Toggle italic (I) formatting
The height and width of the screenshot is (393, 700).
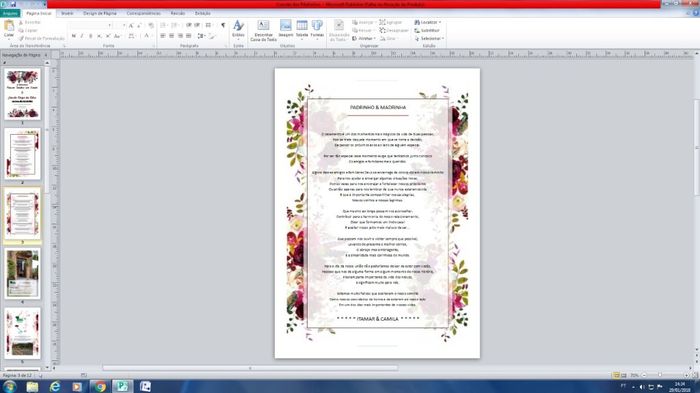pyautogui.click(x=82, y=36)
